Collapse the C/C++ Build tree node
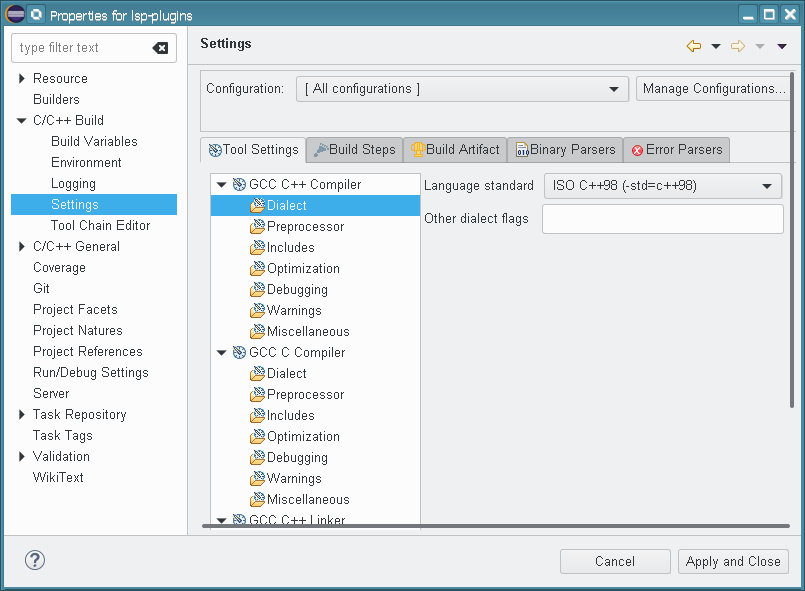This screenshot has height=591, width=805. tap(22, 121)
